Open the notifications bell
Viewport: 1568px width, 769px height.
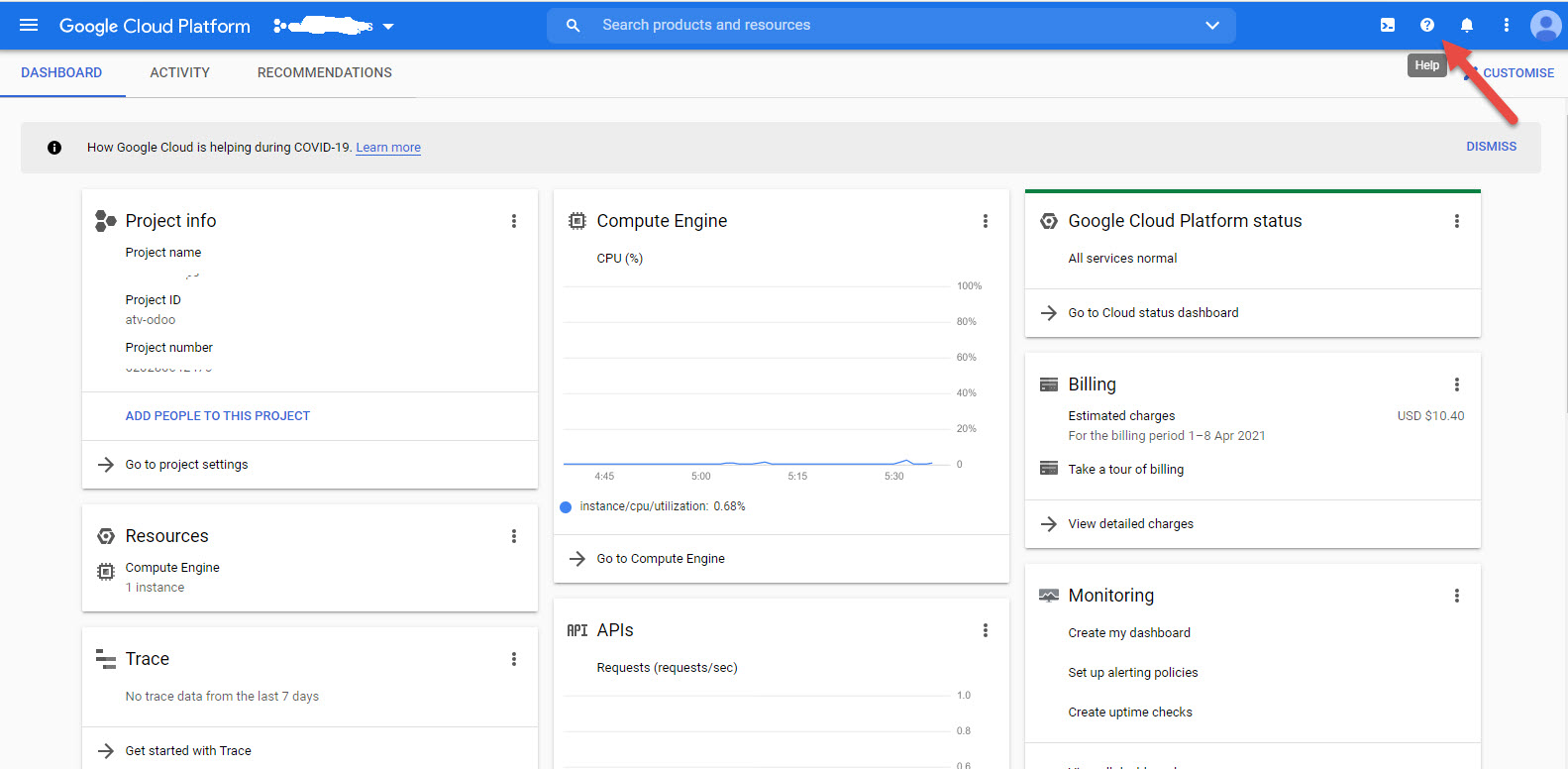coord(1467,26)
